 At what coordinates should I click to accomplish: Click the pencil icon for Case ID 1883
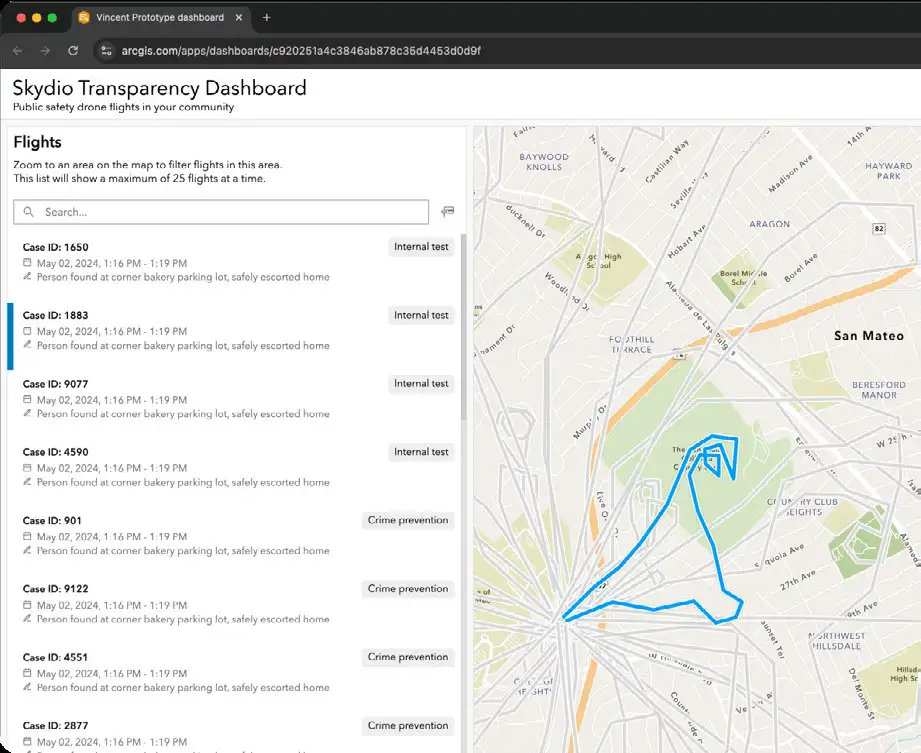pos(27,345)
